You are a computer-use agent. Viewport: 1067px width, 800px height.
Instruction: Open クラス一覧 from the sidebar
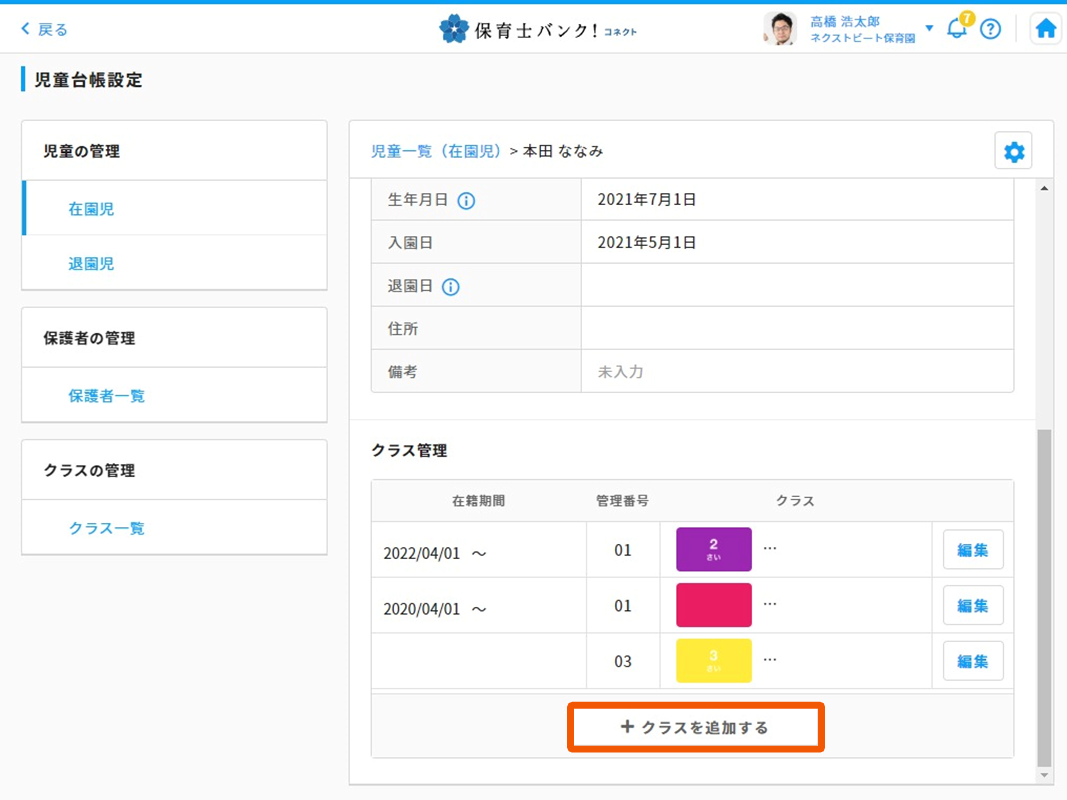tap(106, 528)
